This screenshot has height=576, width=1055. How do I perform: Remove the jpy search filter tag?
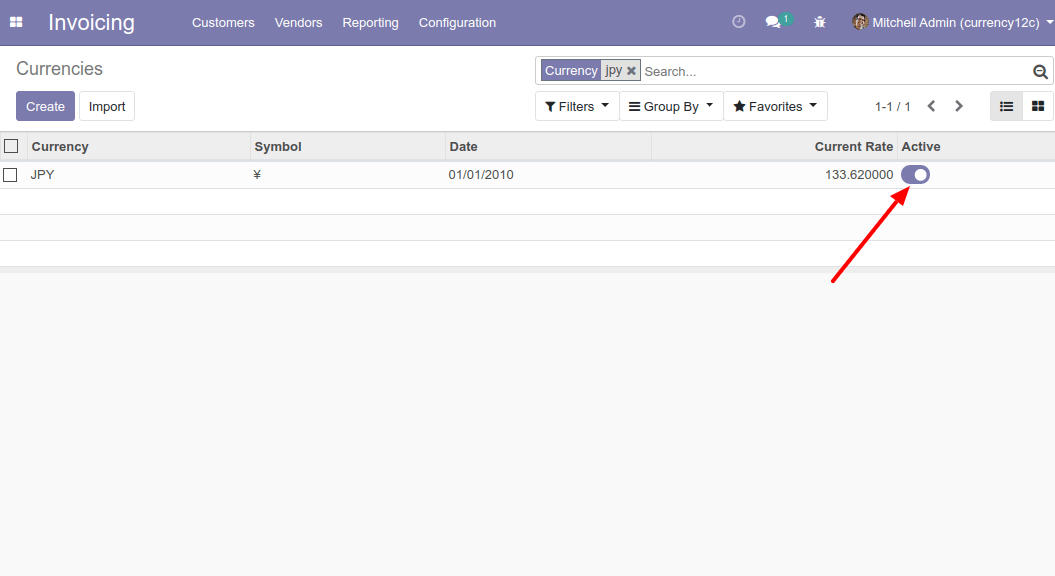pos(631,71)
